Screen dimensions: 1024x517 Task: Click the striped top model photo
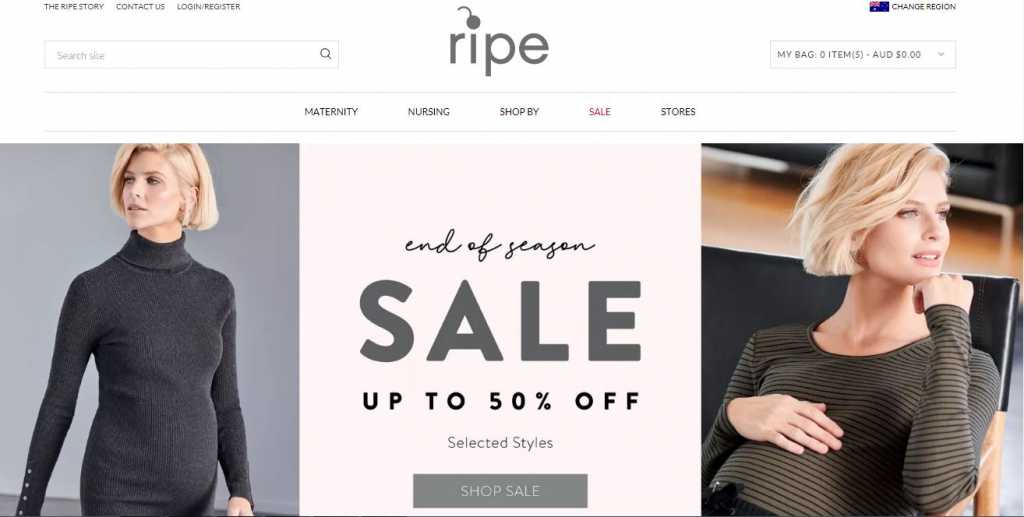(862, 330)
